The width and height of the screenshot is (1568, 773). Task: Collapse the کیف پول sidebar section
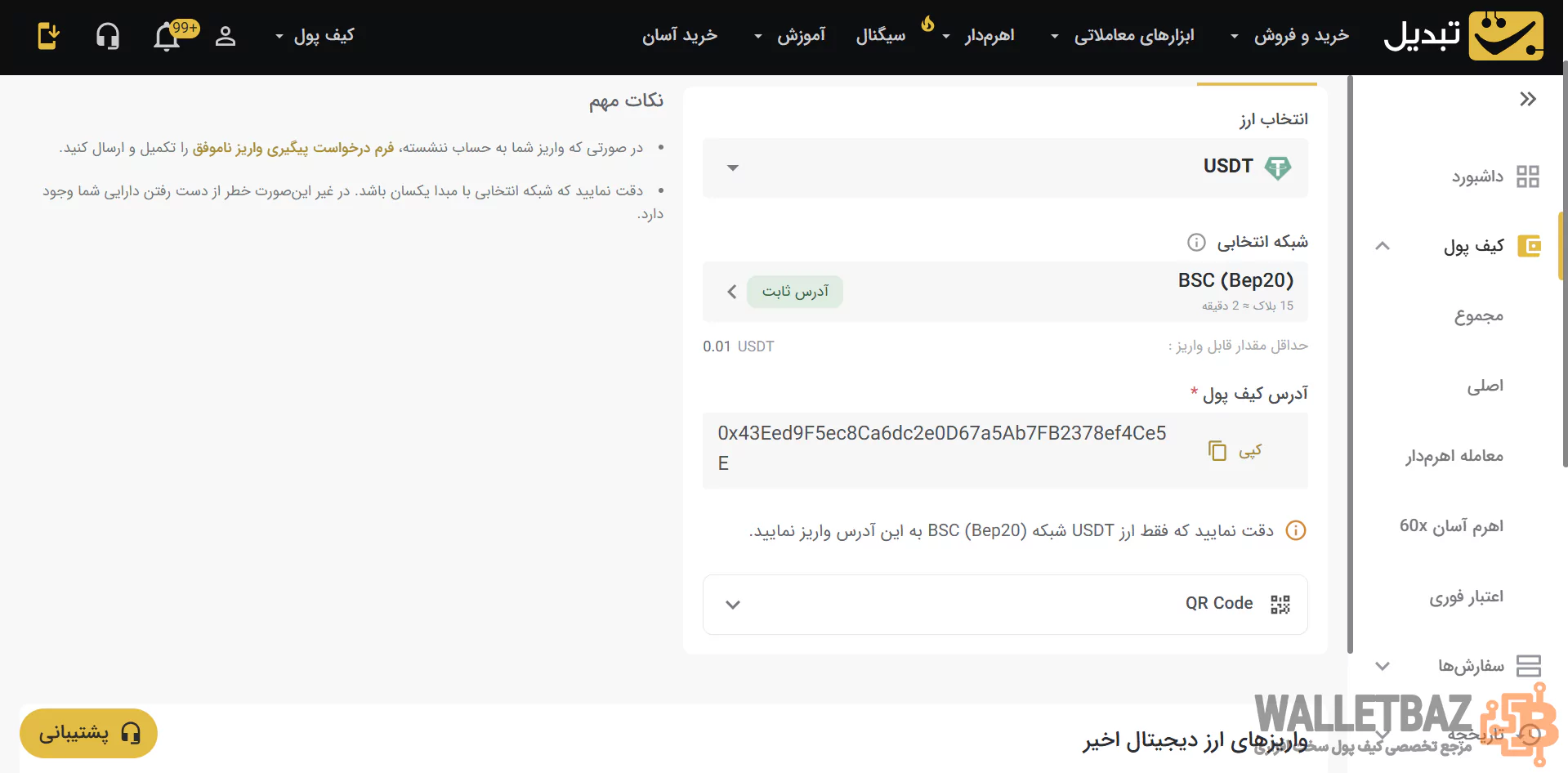(1383, 246)
